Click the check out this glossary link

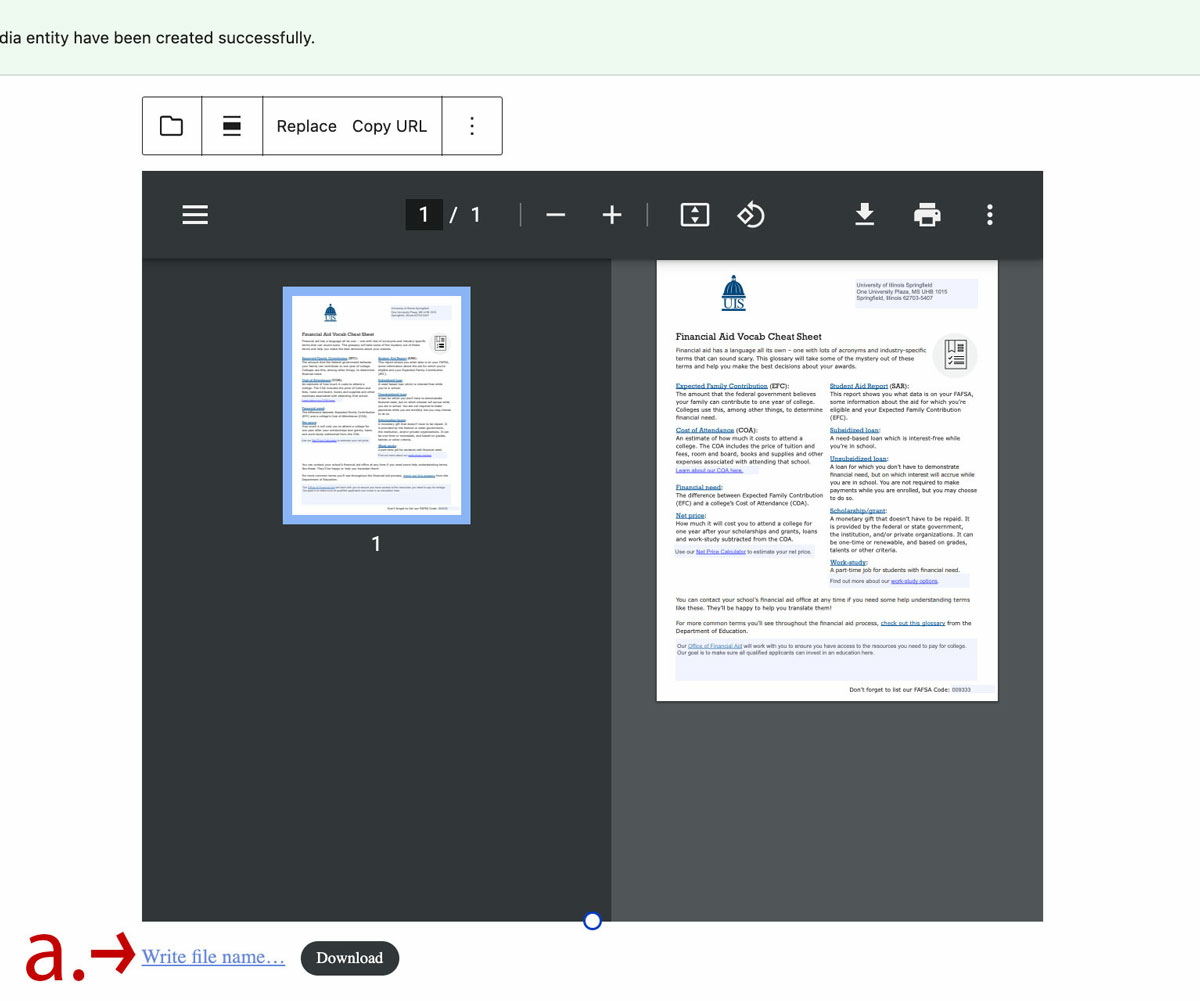[913, 623]
